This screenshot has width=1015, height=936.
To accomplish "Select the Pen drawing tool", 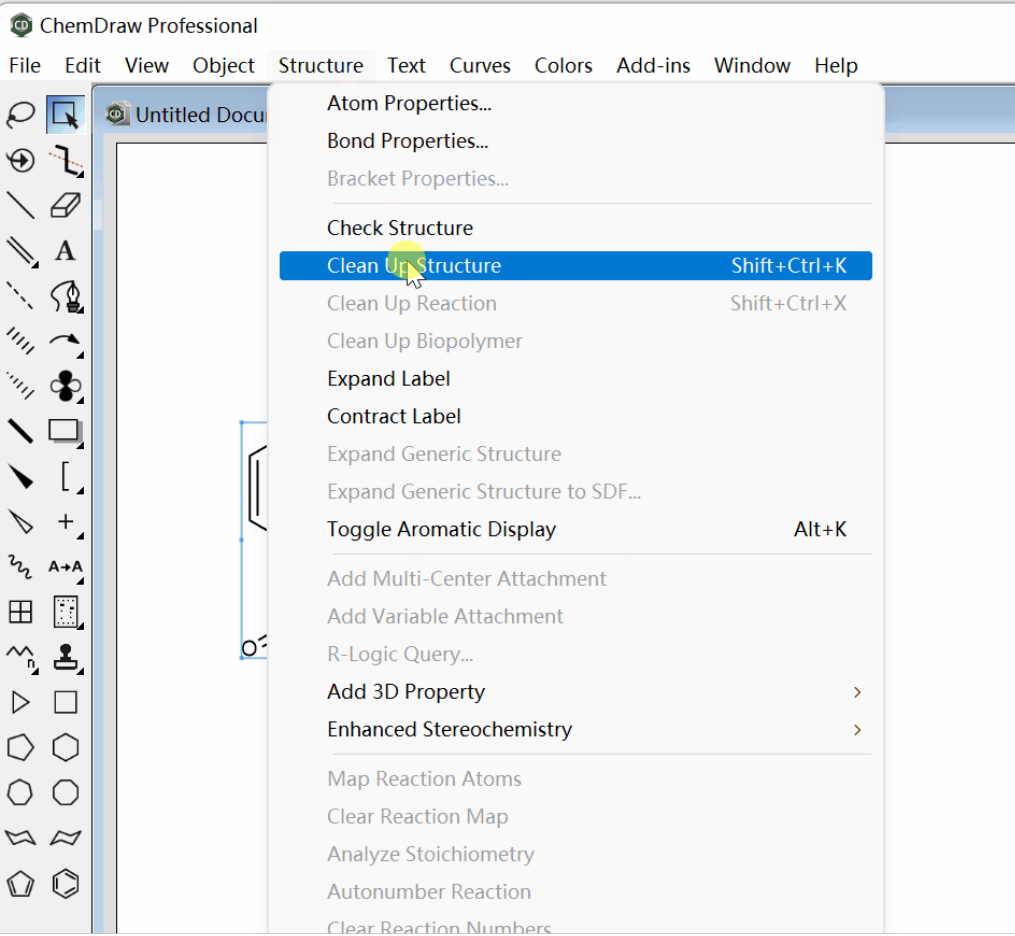I will [x=65, y=295].
